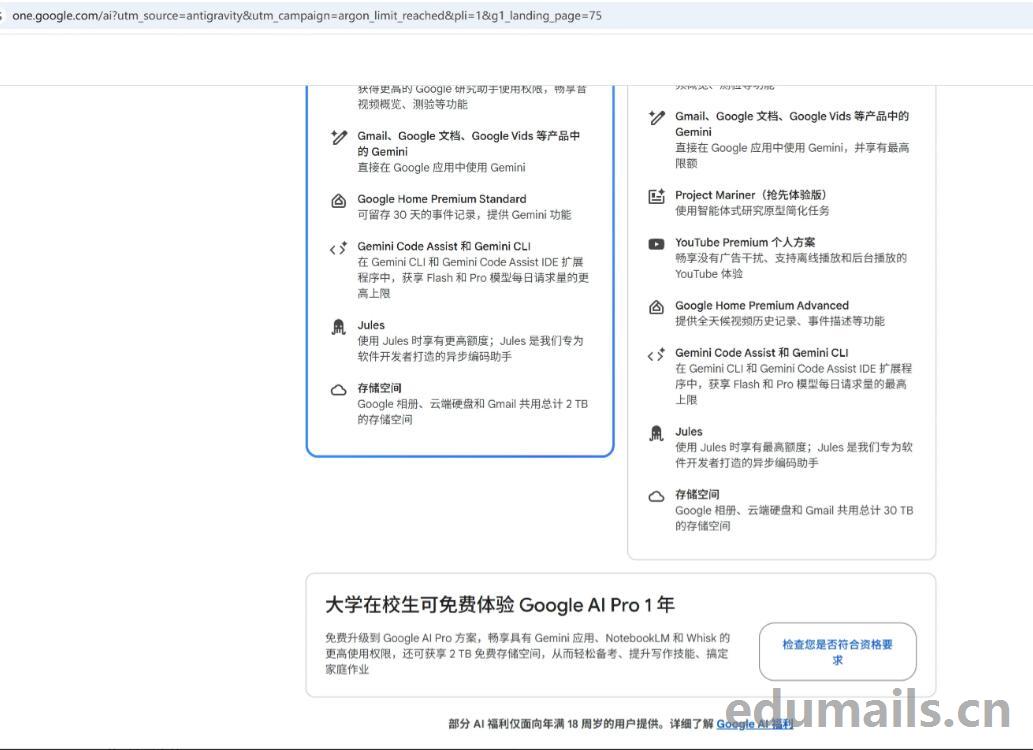The image size is (1033, 750).
Task: Click the browser address bar URL
Action: pyautogui.click(x=310, y=16)
